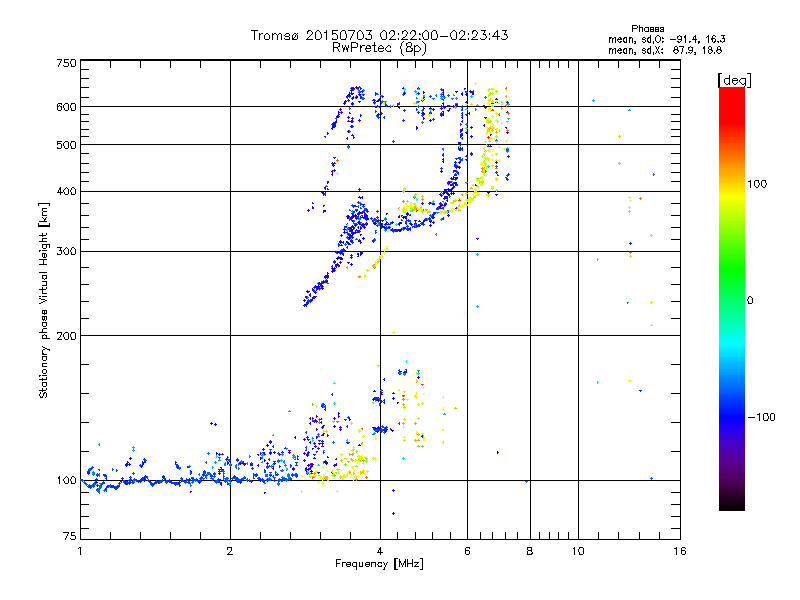Click the y-axis tick label "200"

pos(66,336)
